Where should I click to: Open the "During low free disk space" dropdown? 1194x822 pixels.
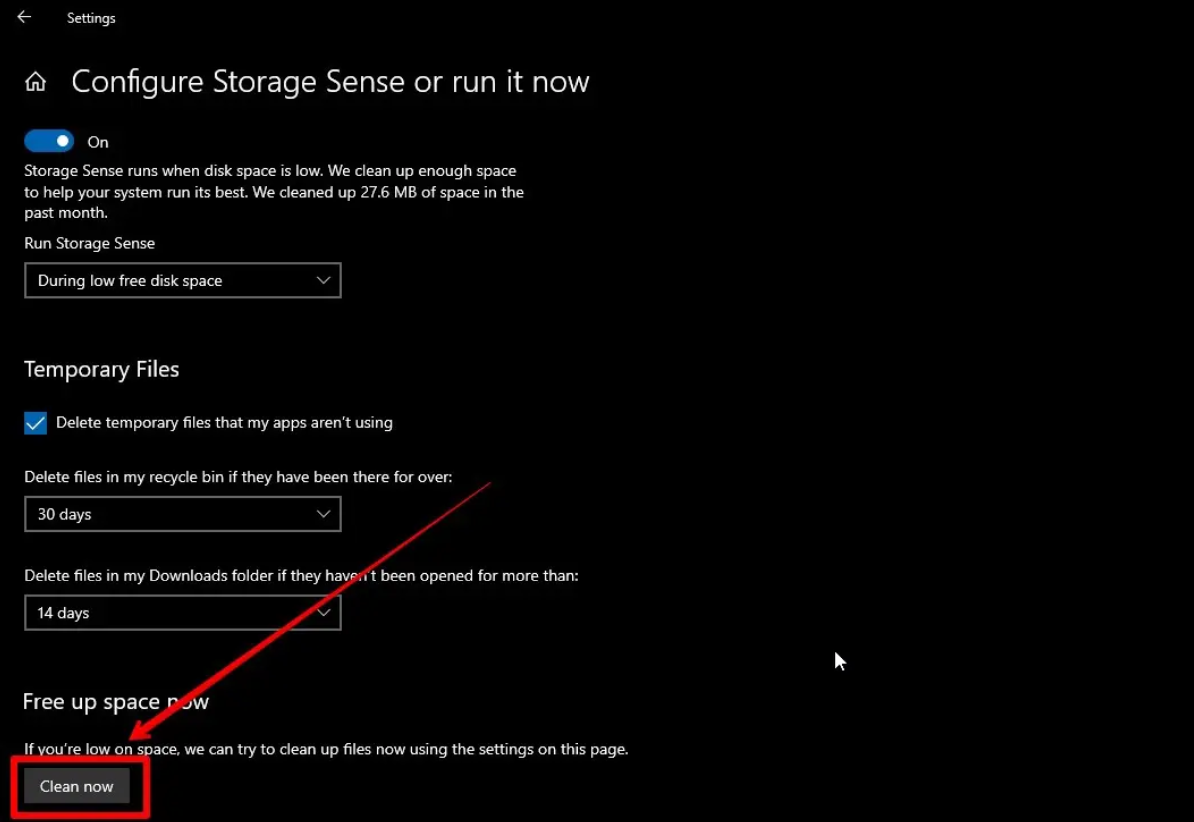click(182, 281)
